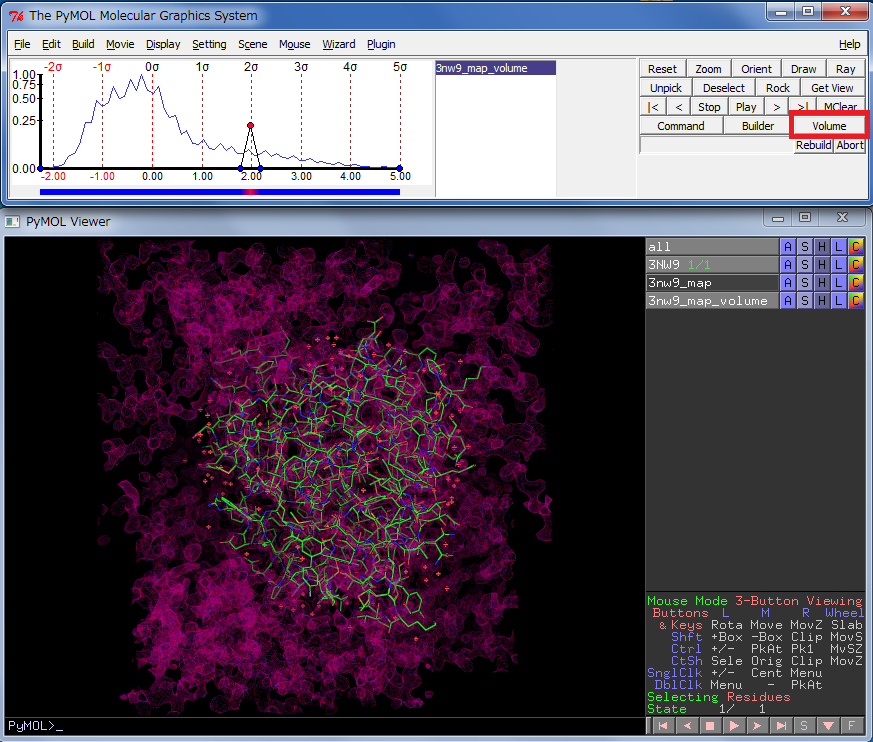Click the S sequence icon in the viewer
873x742 pixels.
pos(804,725)
